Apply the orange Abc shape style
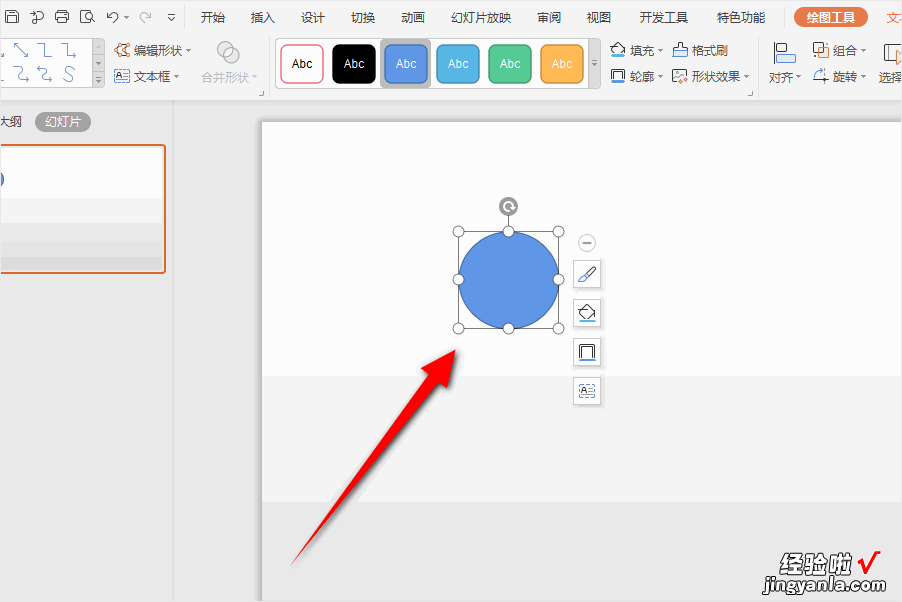 tap(562, 64)
